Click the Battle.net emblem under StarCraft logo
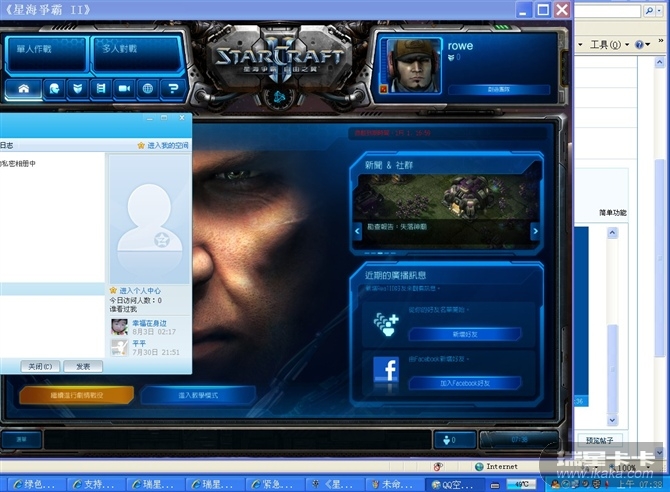This screenshot has height=492, width=670. coord(279,98)
